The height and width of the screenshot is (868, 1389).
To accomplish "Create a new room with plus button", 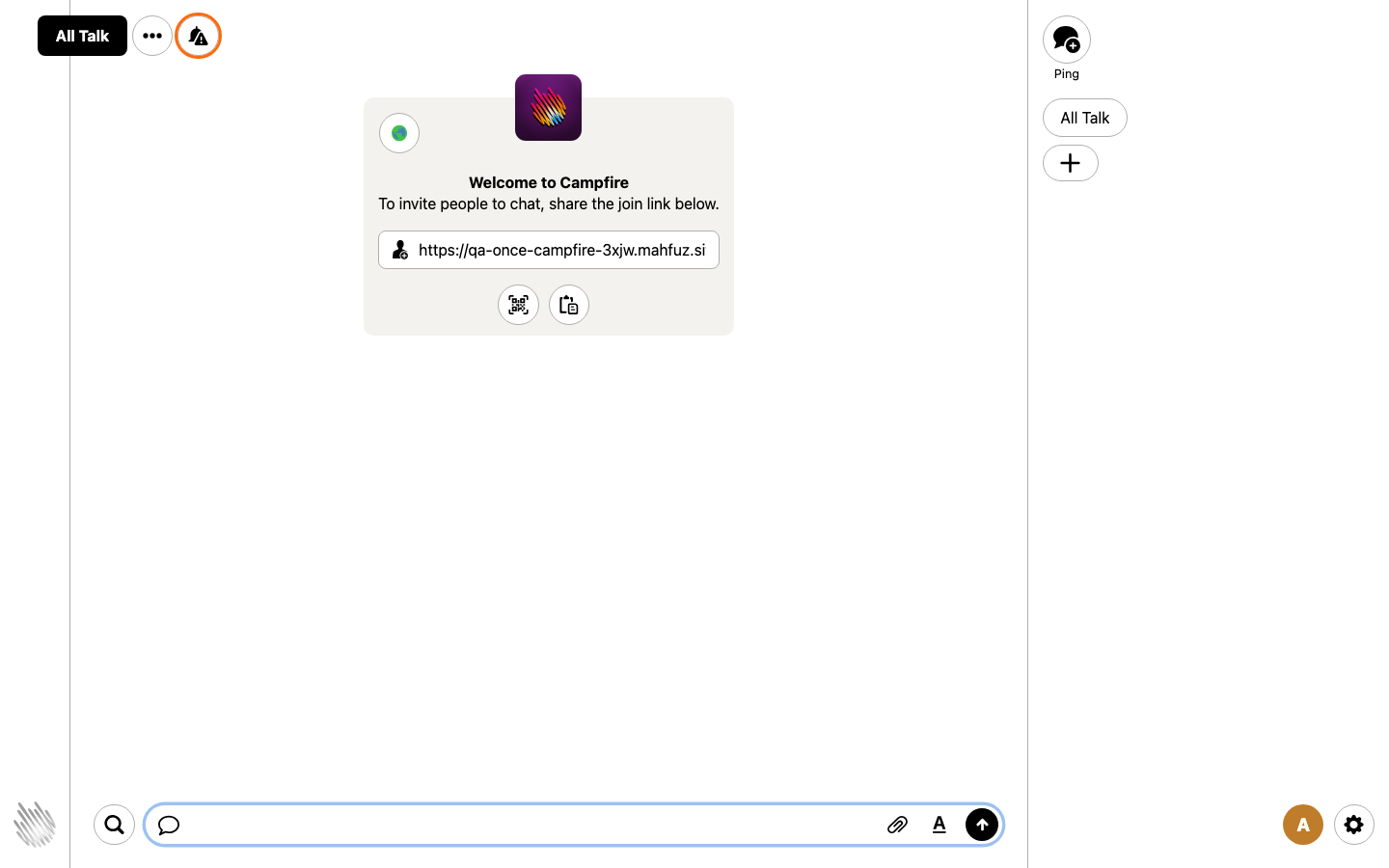I will click(1071, 163).
